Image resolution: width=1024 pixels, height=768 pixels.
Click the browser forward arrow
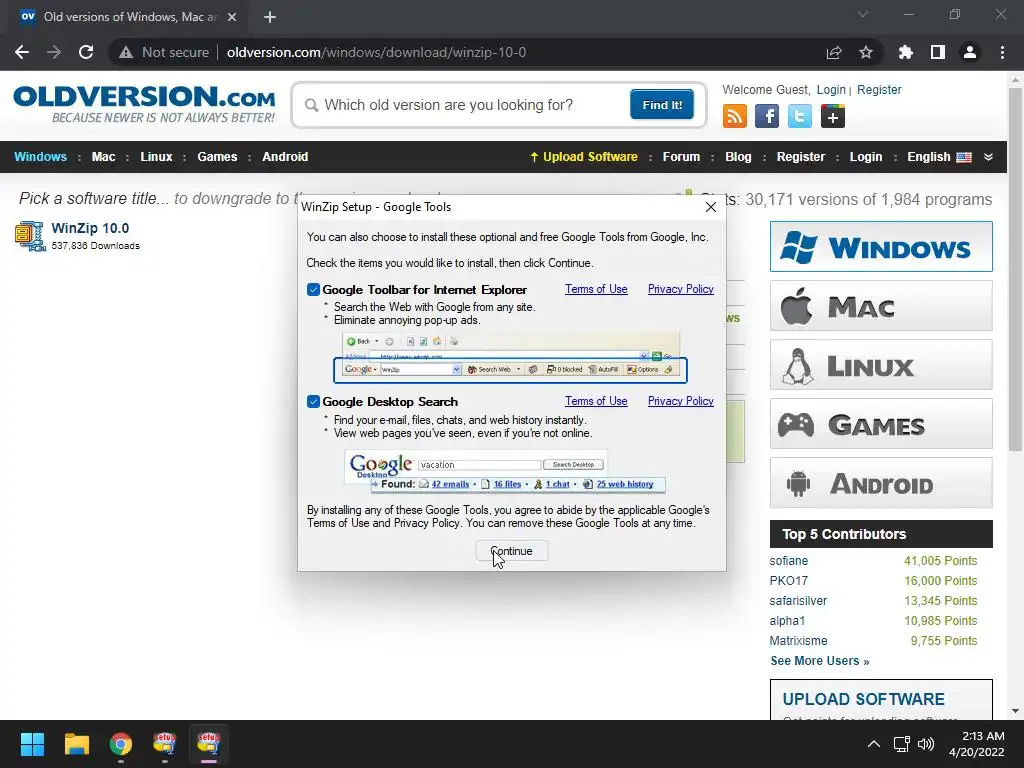click(x=54, y=52)
